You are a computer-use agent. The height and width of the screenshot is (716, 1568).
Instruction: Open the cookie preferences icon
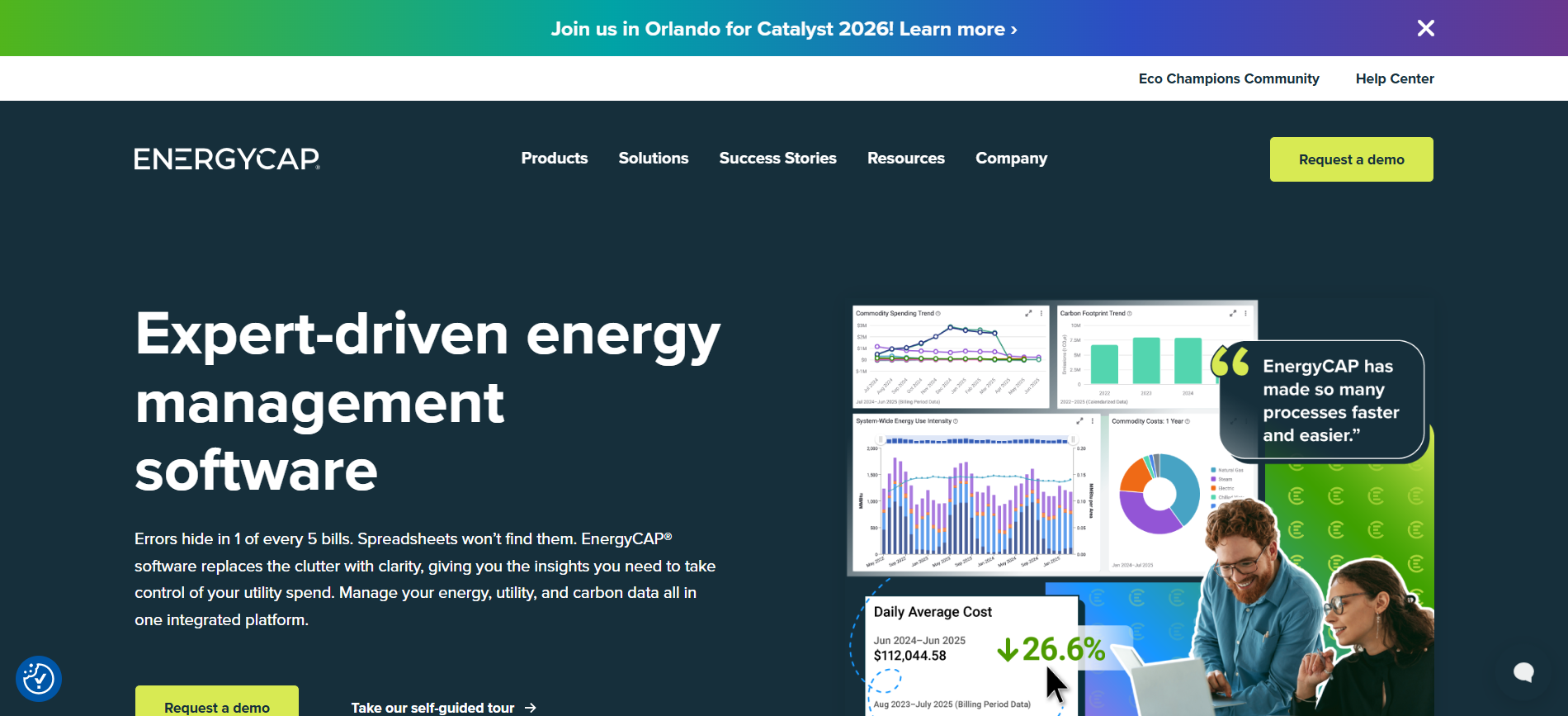[39, 679]
